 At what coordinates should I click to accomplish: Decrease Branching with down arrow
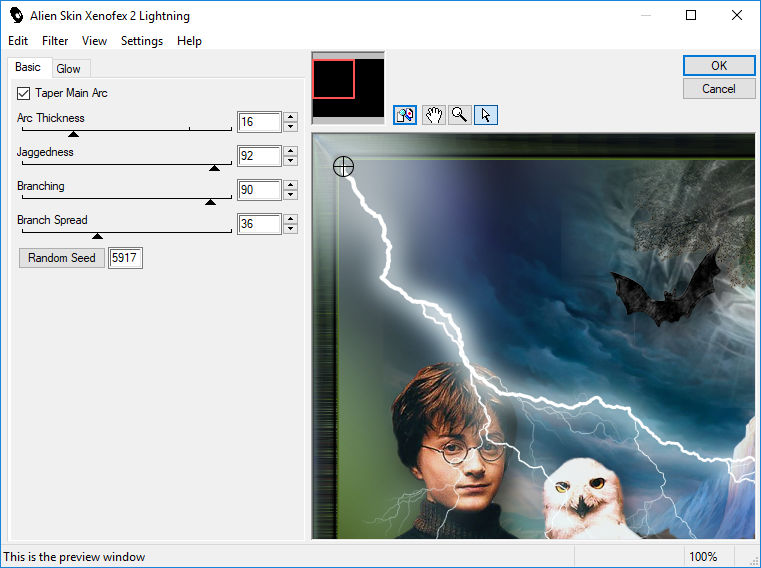pyautogui.click(x=290, y=195)
